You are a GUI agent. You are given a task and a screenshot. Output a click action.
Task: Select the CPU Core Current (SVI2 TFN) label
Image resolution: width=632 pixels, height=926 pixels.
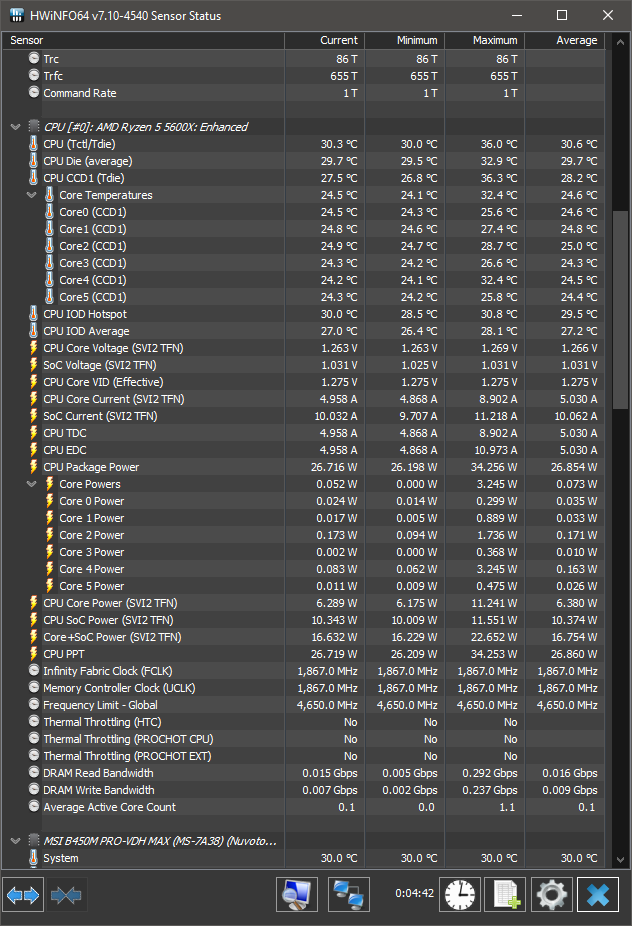(x=114, y=399)
